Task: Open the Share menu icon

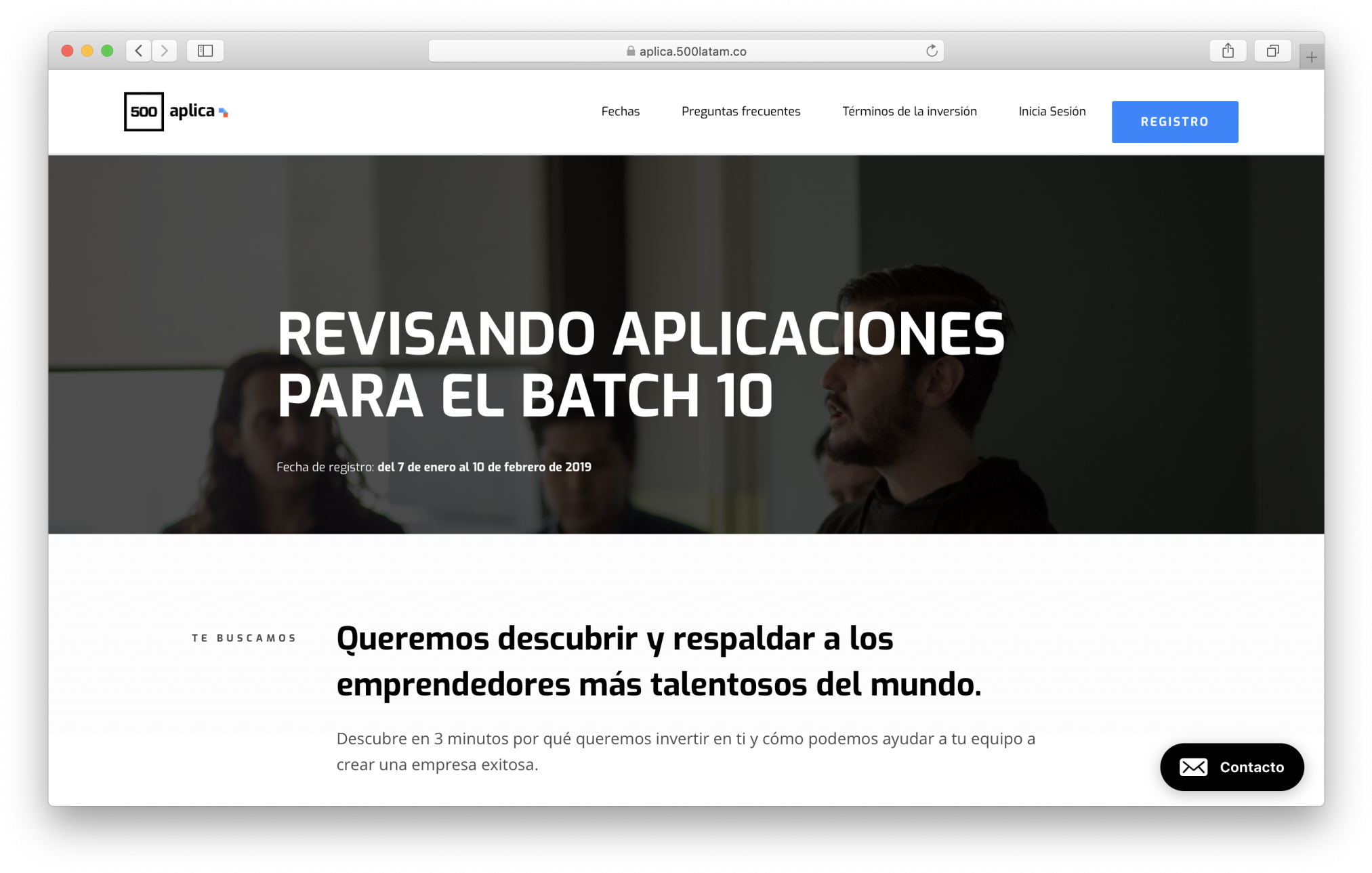Action: point(1228,51)
